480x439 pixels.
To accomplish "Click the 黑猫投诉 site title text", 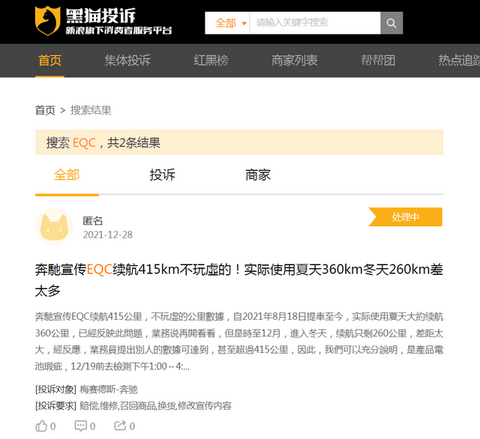I will [x=101, y=15].
